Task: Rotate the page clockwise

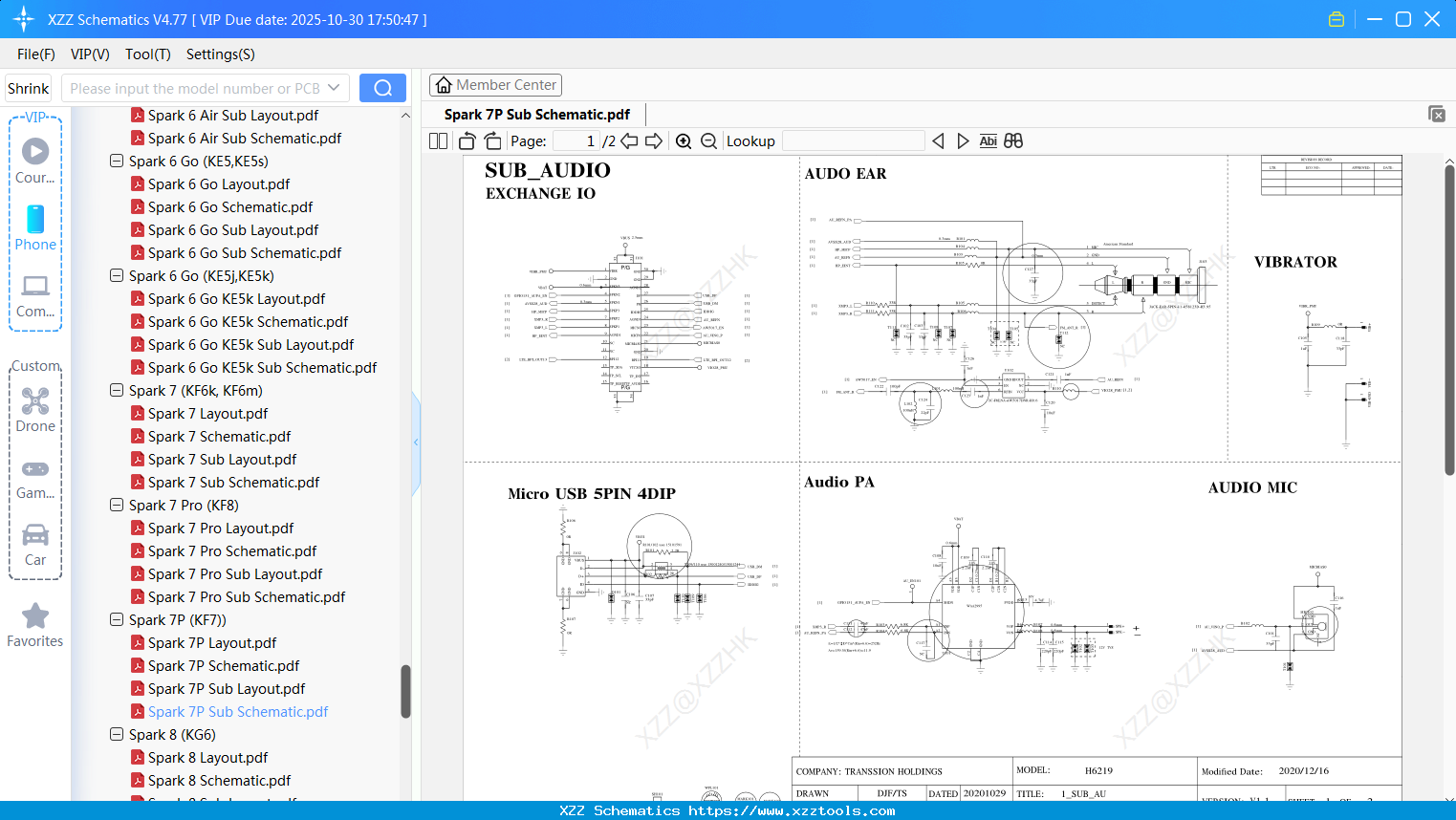Action: click(x=491, y=140)
